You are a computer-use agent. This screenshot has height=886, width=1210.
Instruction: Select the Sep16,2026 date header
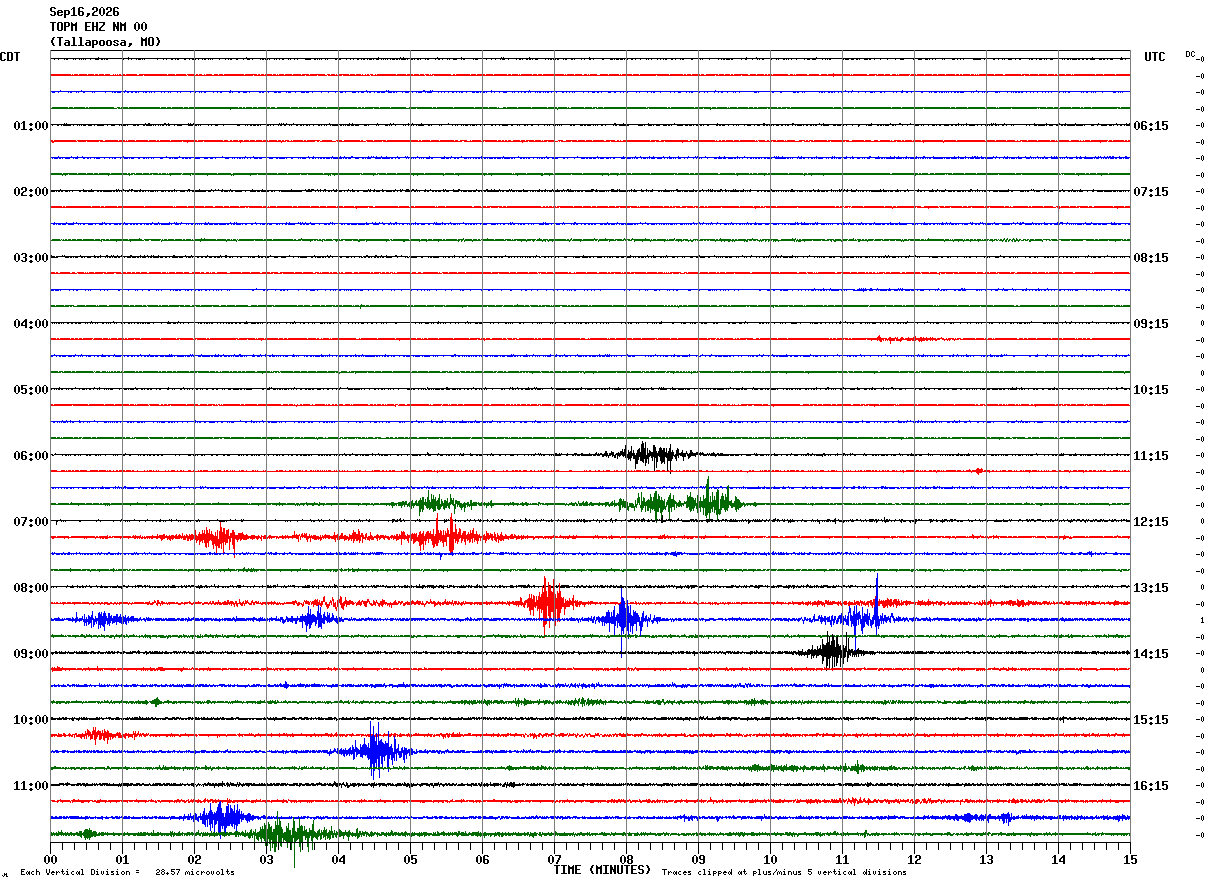(x=84, y=12)
